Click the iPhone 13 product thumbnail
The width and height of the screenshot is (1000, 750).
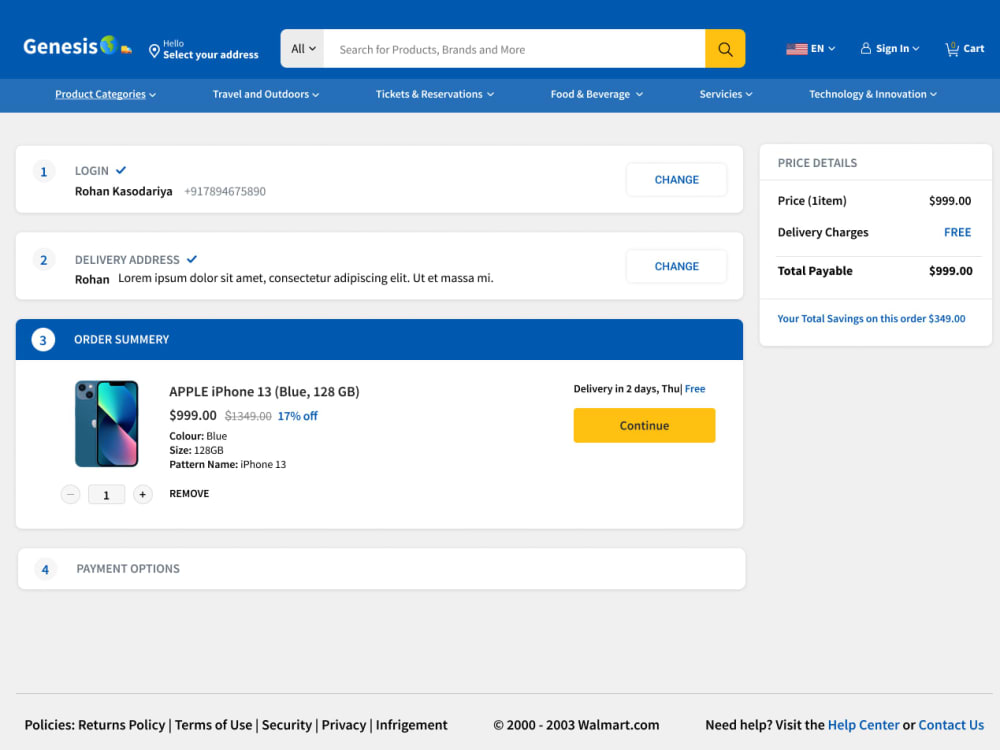[x=107, y=424]
